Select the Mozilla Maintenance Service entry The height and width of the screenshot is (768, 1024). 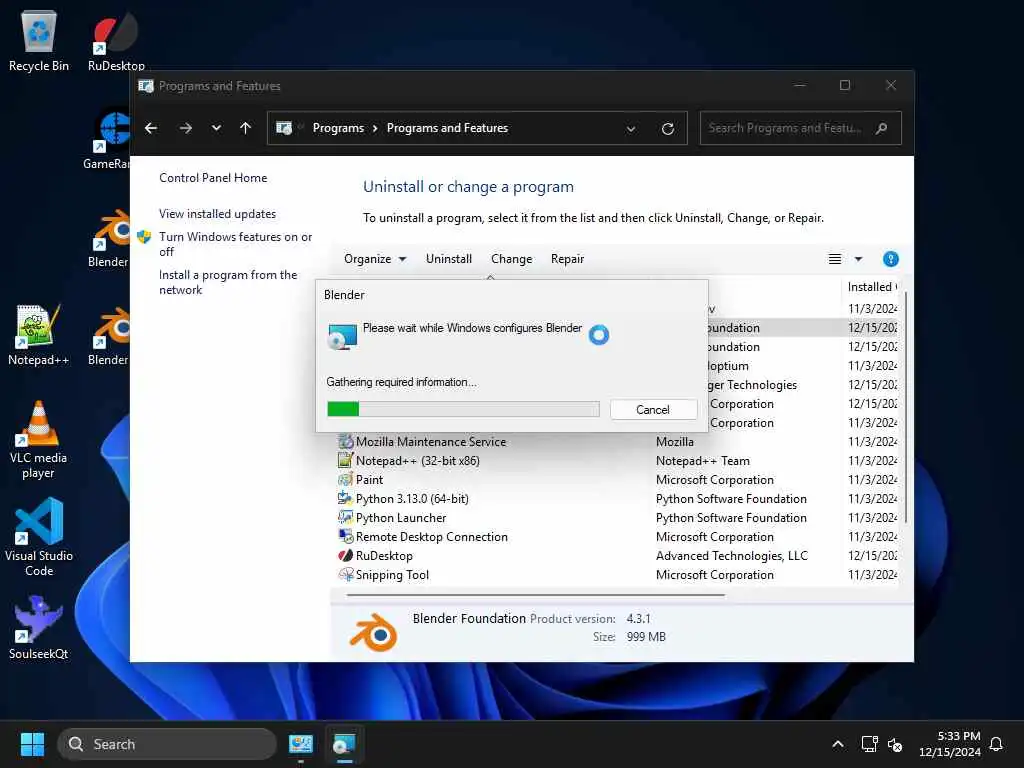click(431, 441)
